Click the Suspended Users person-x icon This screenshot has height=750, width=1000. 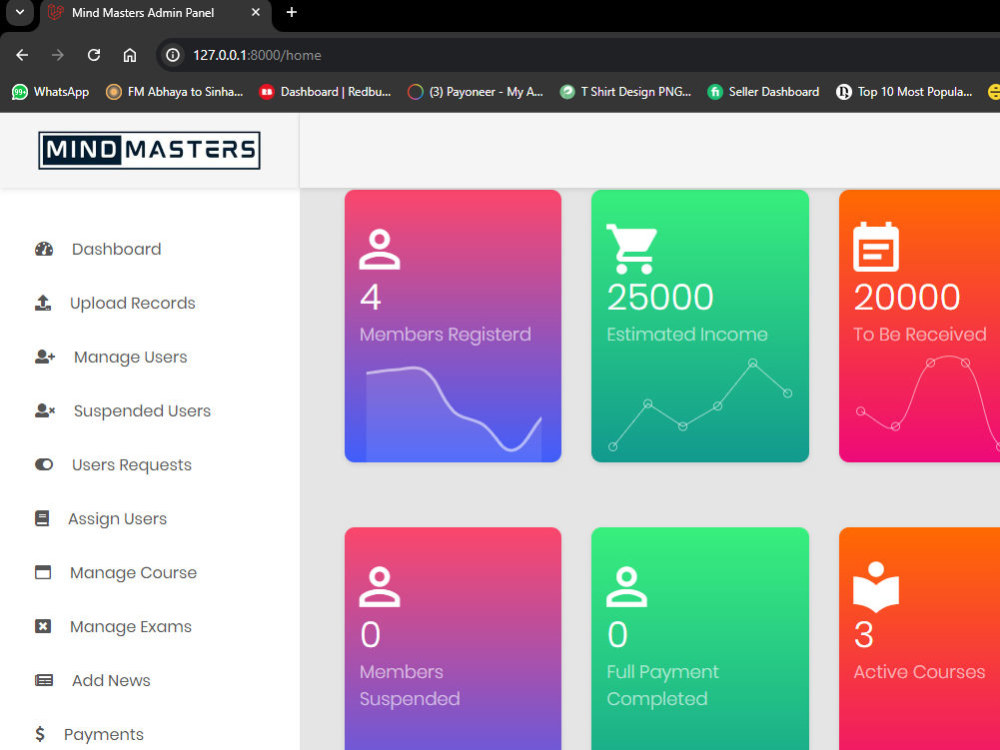[x=45, y=411]
